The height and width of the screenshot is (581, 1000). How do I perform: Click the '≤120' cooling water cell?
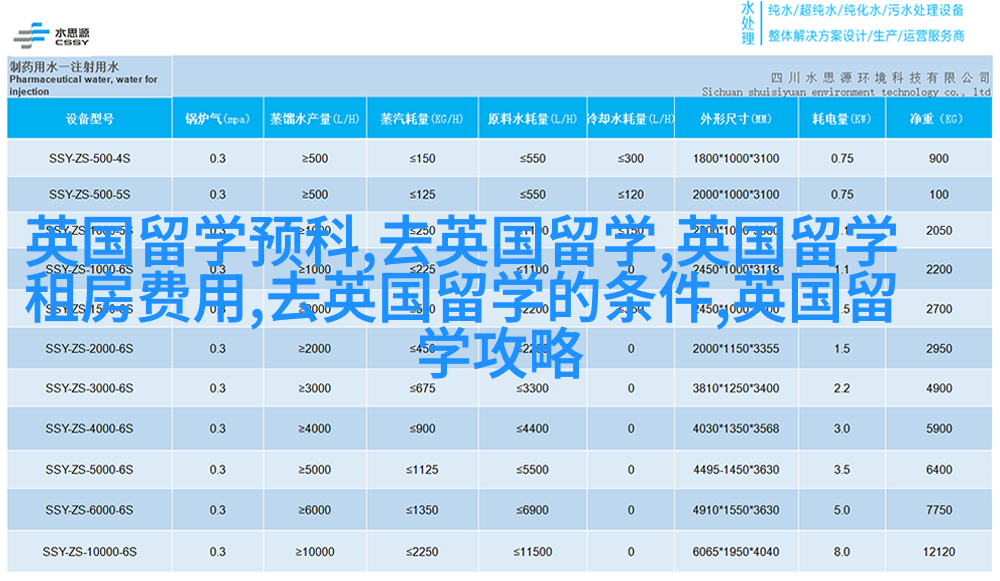tap(631, 195)
